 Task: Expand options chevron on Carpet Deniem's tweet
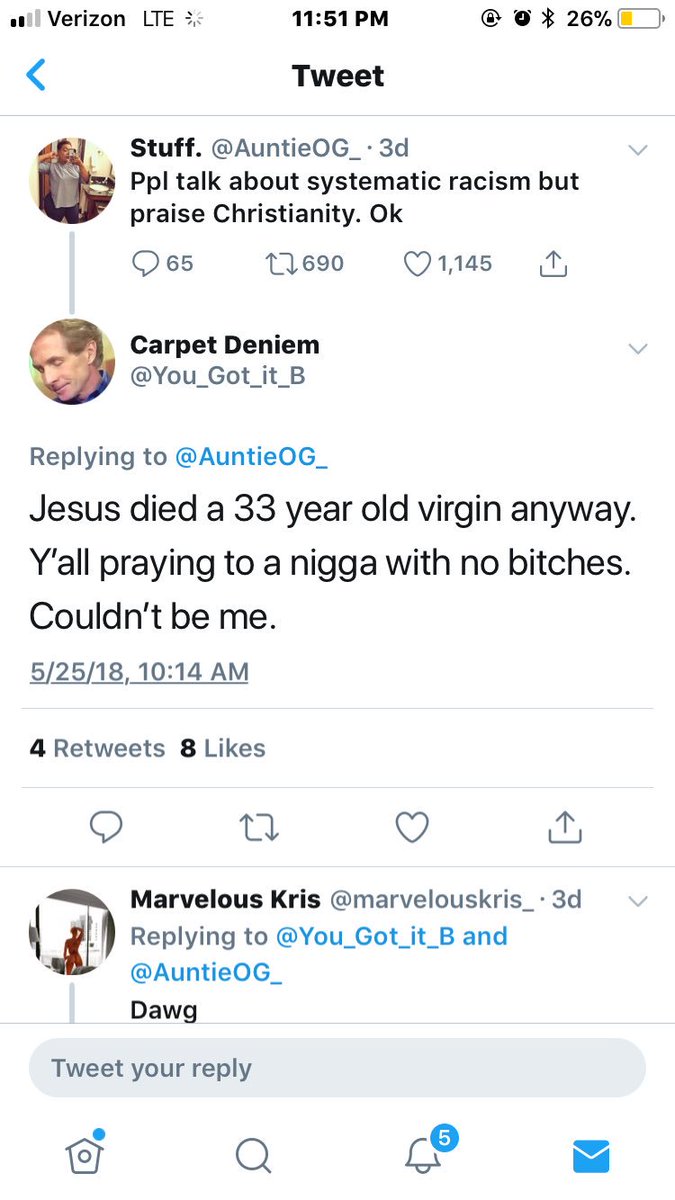637,349
